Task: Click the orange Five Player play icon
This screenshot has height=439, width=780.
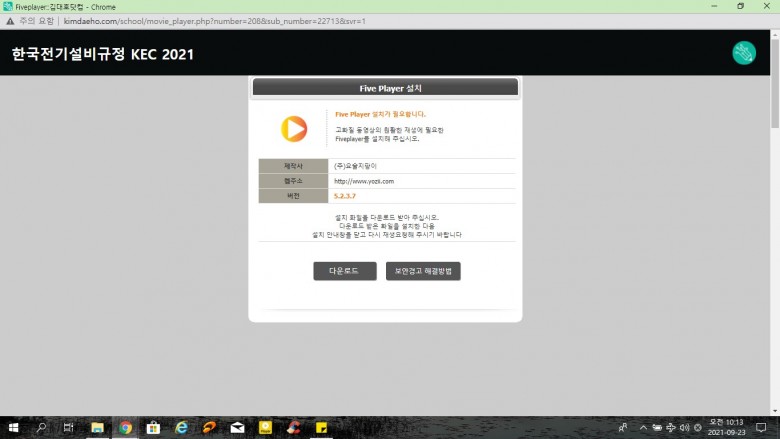Action: (293, 128)
